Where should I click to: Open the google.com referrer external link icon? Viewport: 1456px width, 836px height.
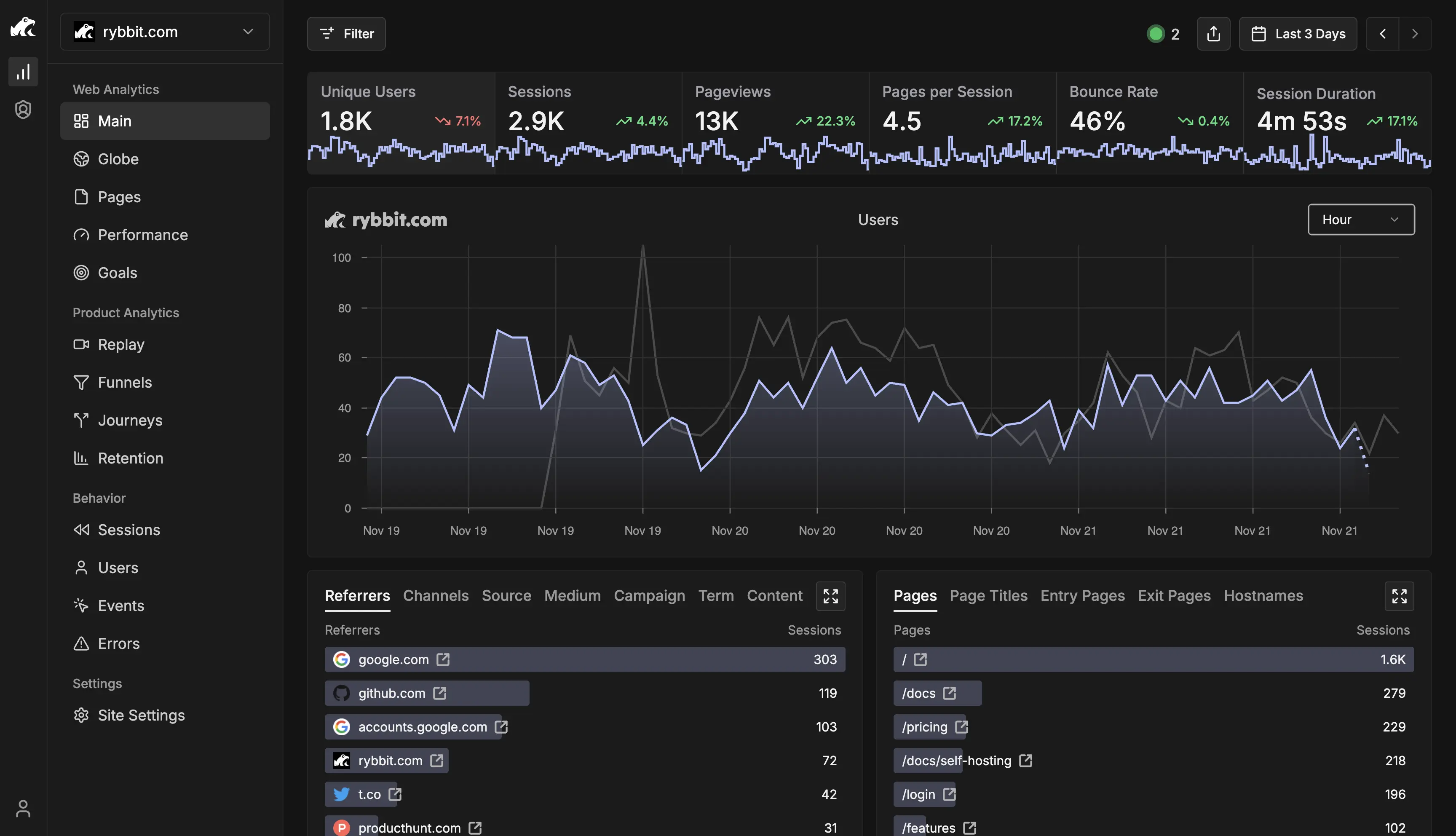442,660
